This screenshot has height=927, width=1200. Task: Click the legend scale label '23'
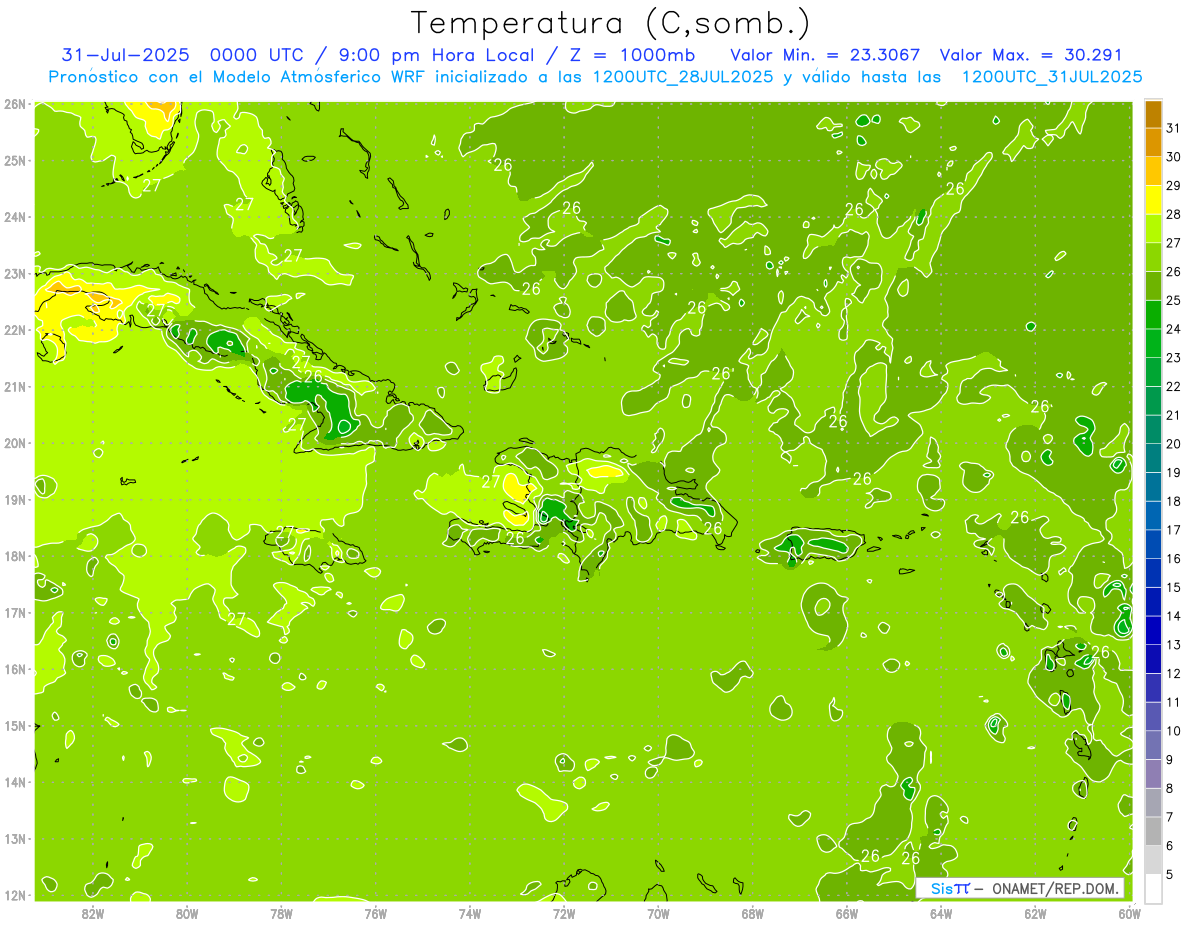[1173, 357]
